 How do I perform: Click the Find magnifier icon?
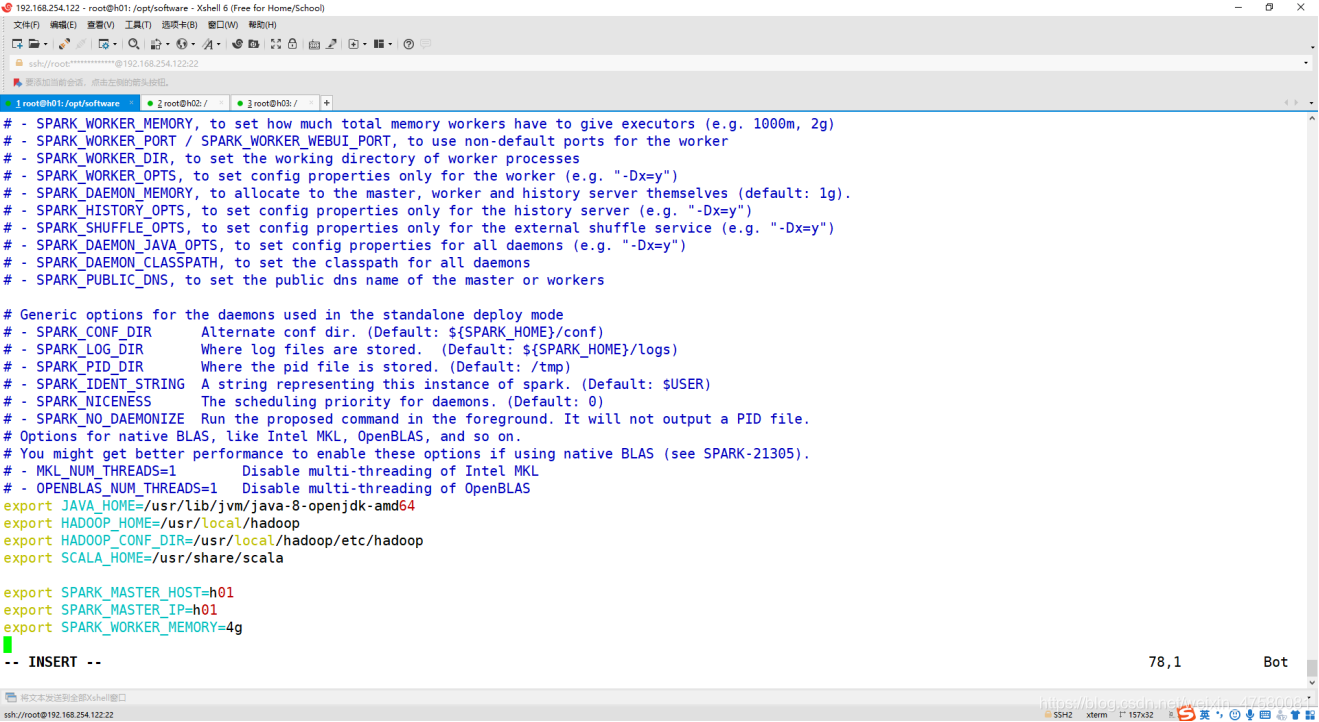134,44
